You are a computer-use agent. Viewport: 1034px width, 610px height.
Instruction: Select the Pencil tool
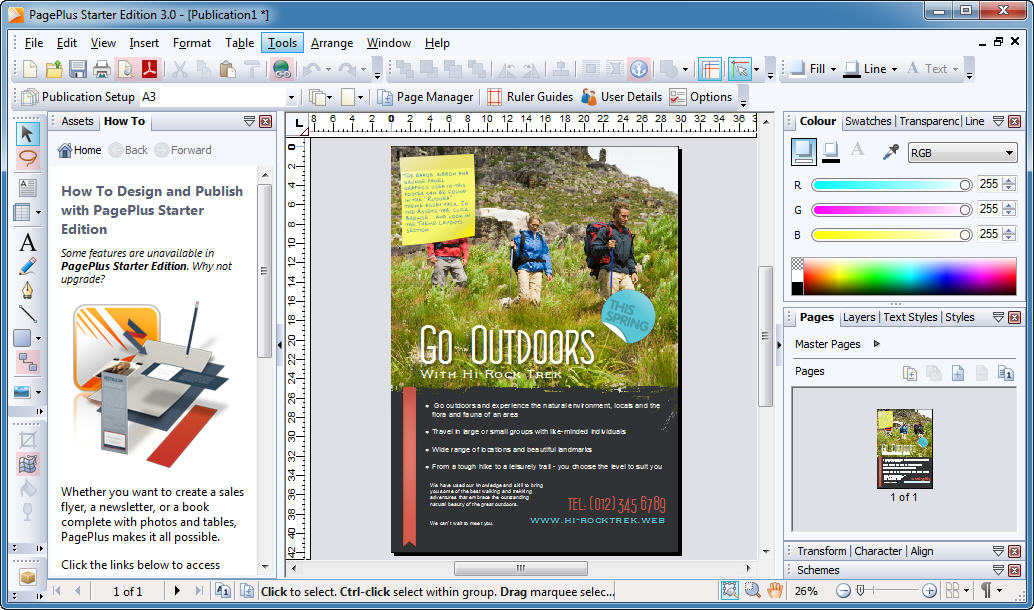coord(27,266)
